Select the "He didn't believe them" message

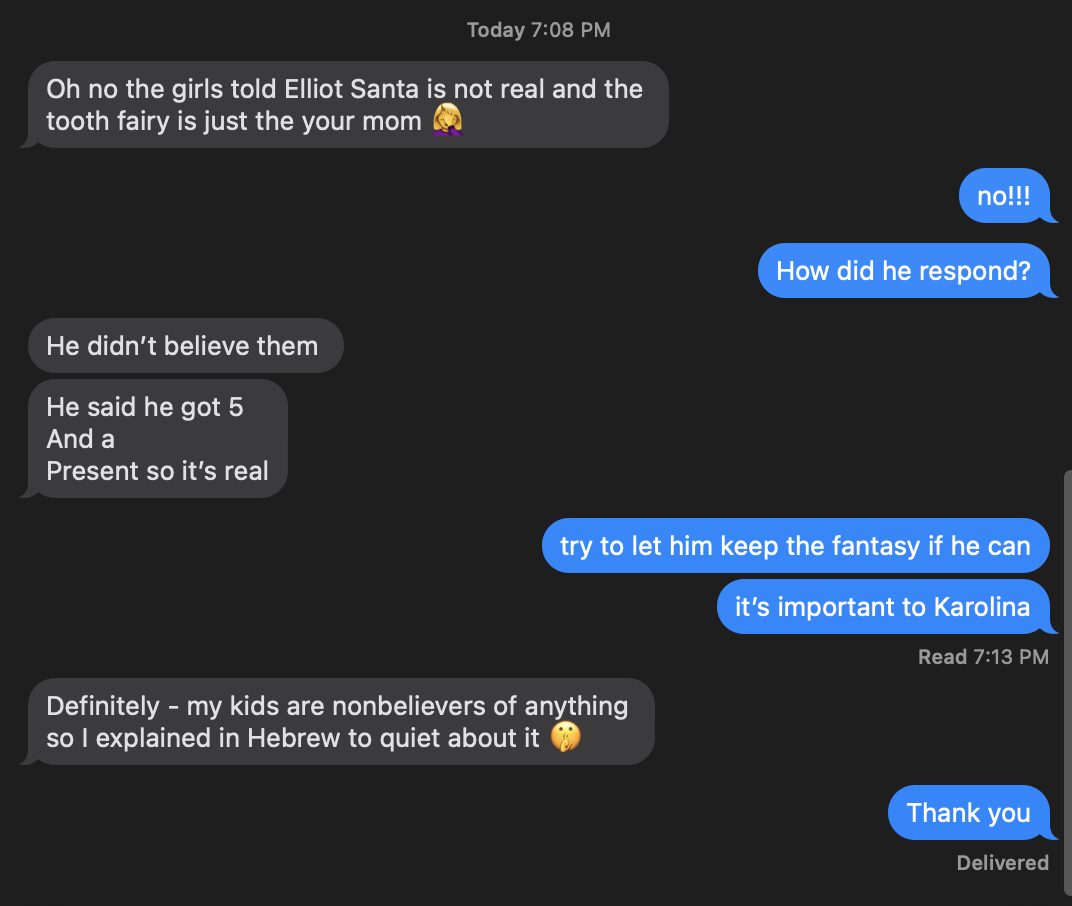tap(182, 346)
